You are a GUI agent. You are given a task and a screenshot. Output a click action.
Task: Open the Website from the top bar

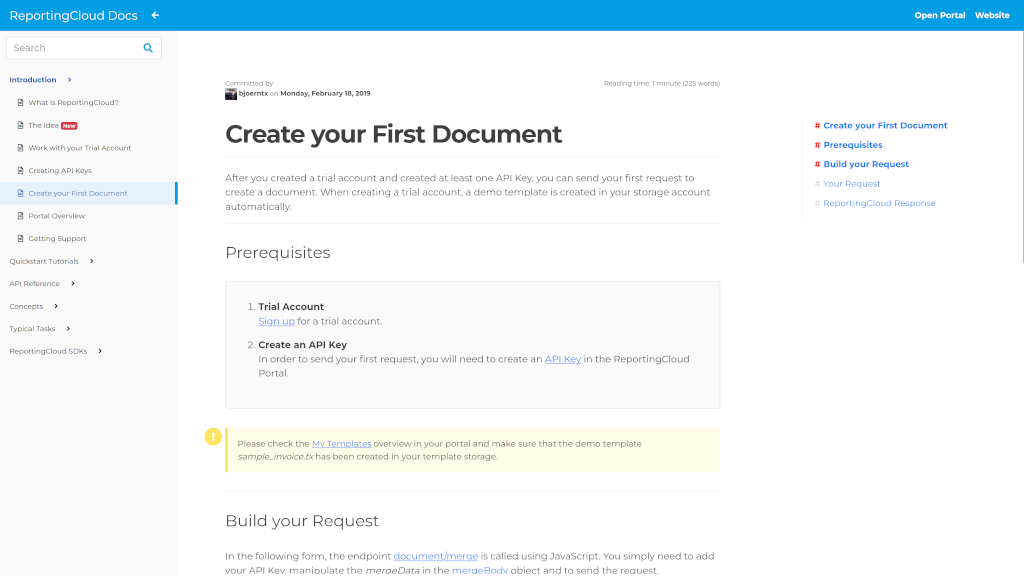tap(992, 15)
